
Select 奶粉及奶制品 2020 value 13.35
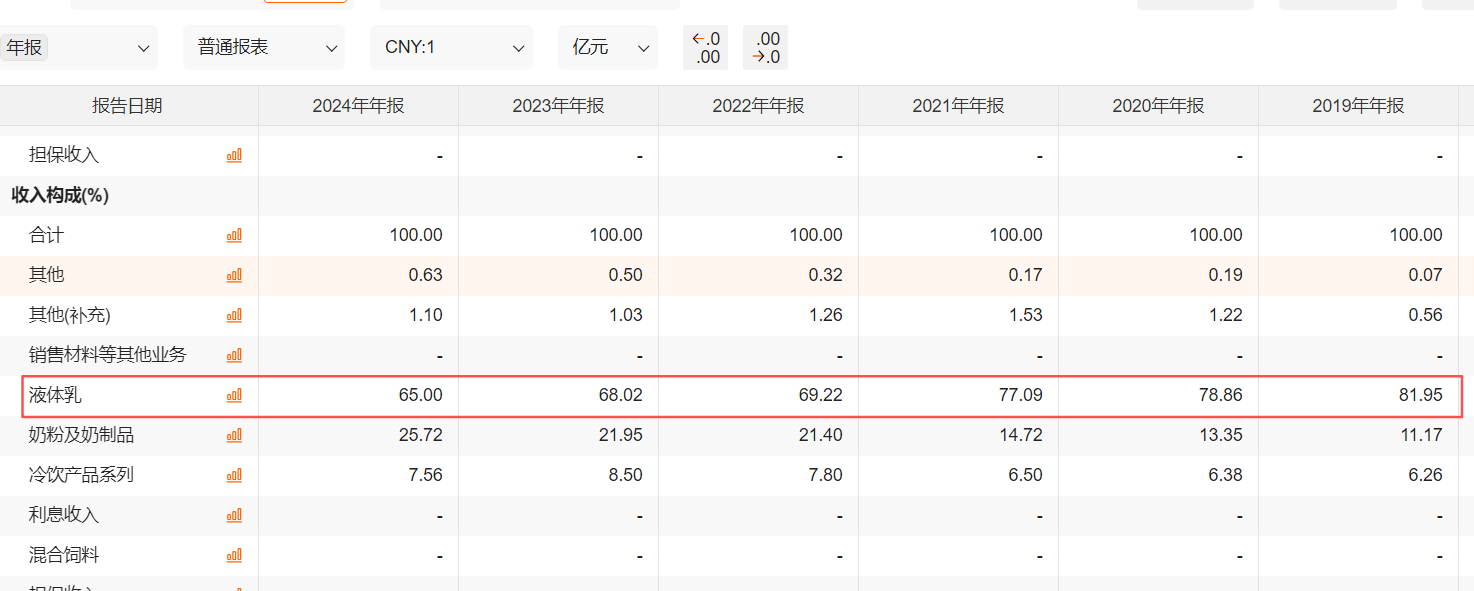1220,435
